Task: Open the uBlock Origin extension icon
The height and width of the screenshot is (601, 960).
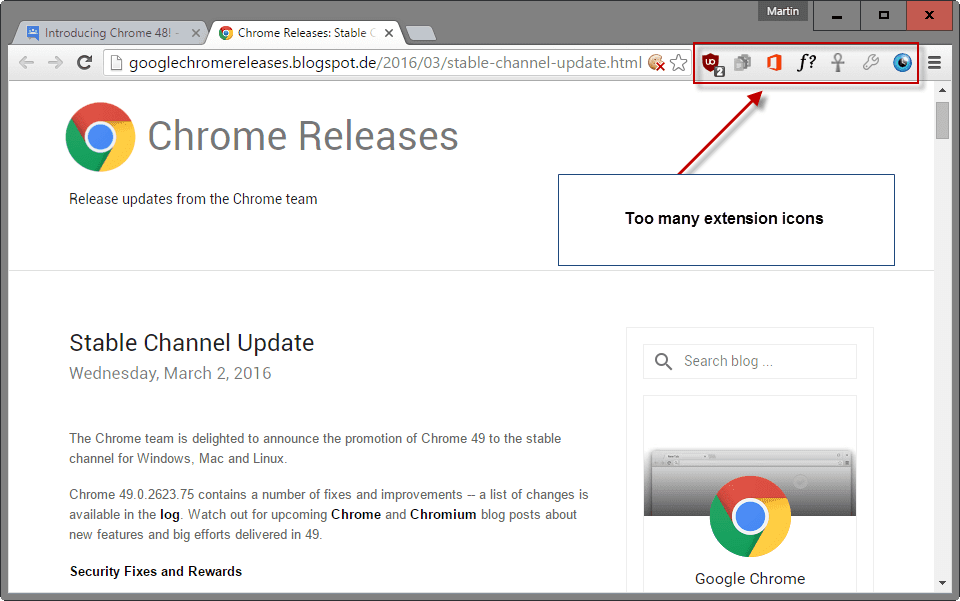Action: (x=712, y=62)
